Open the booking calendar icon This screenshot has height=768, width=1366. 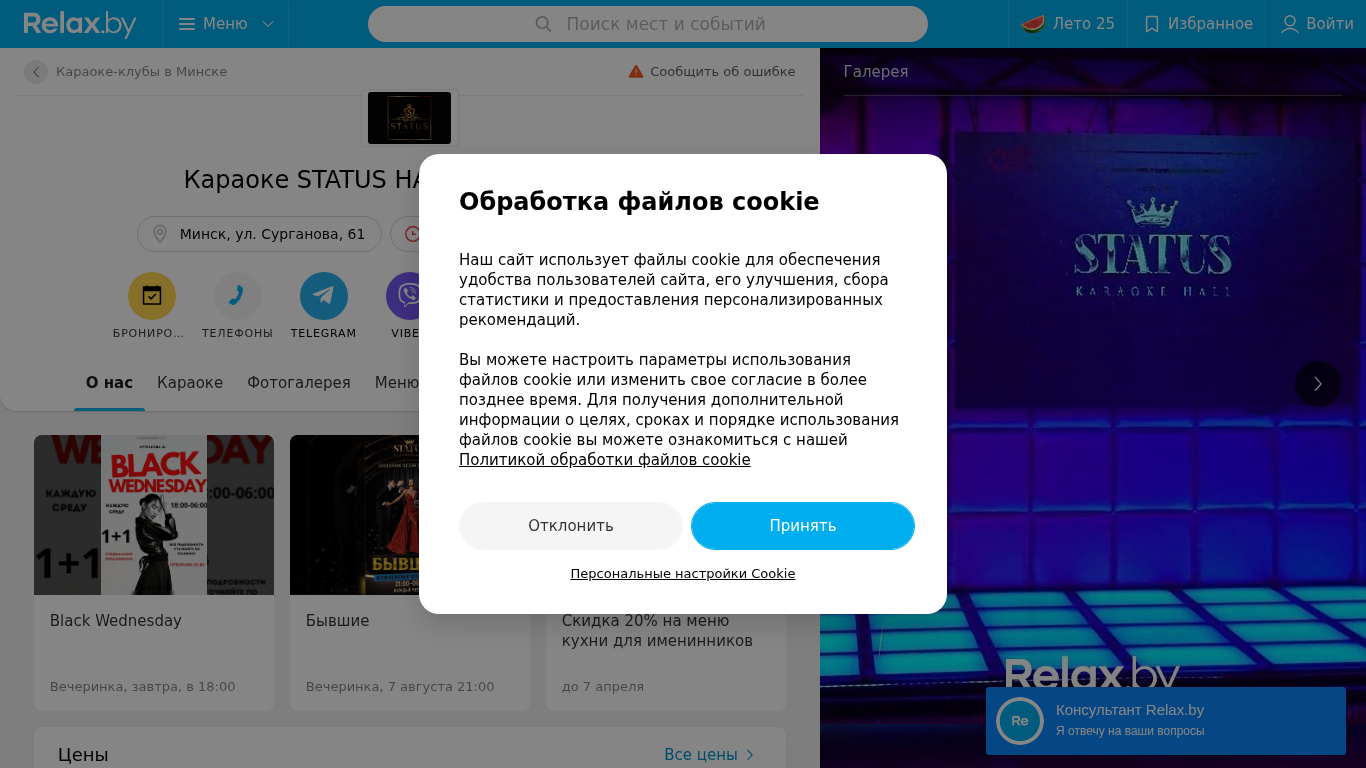click(152, 296)
